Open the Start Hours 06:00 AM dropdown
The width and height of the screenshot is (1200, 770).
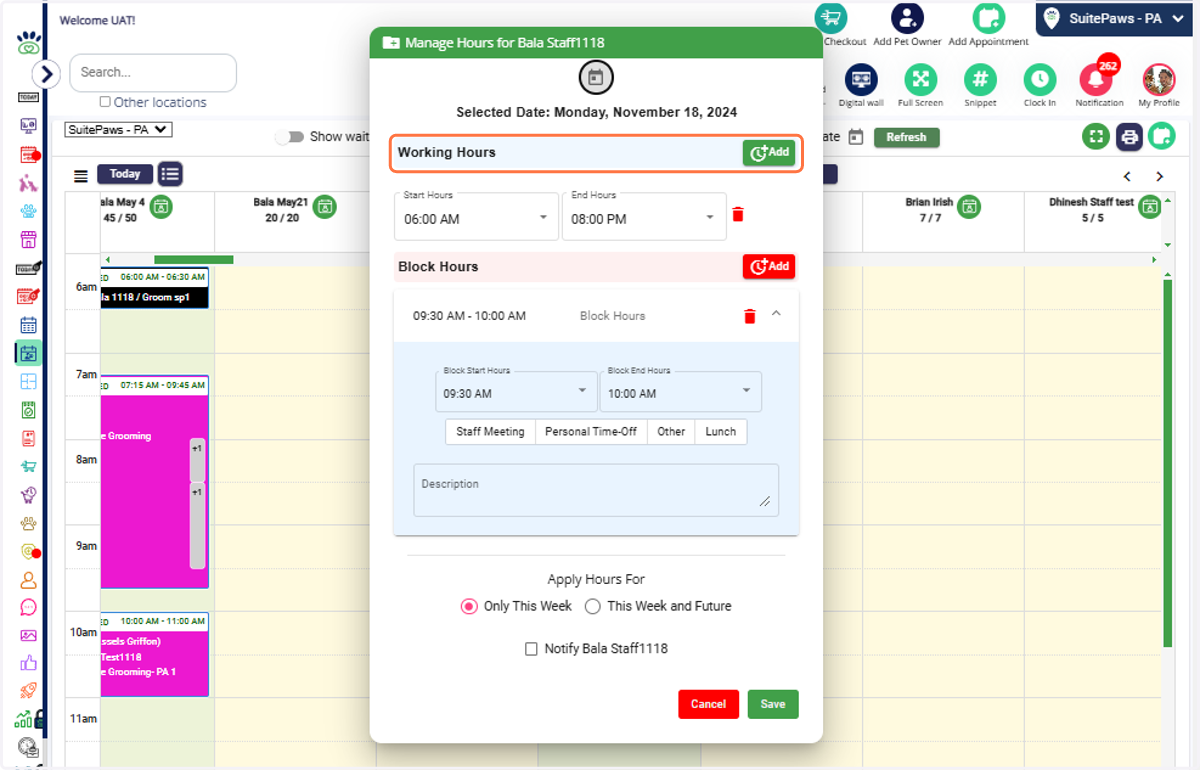point(476,216)
